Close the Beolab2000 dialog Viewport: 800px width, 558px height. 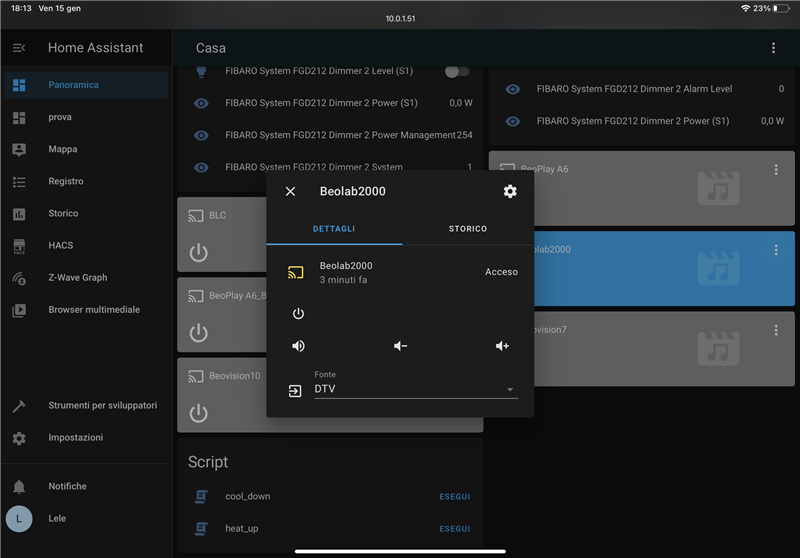[291, 191]
